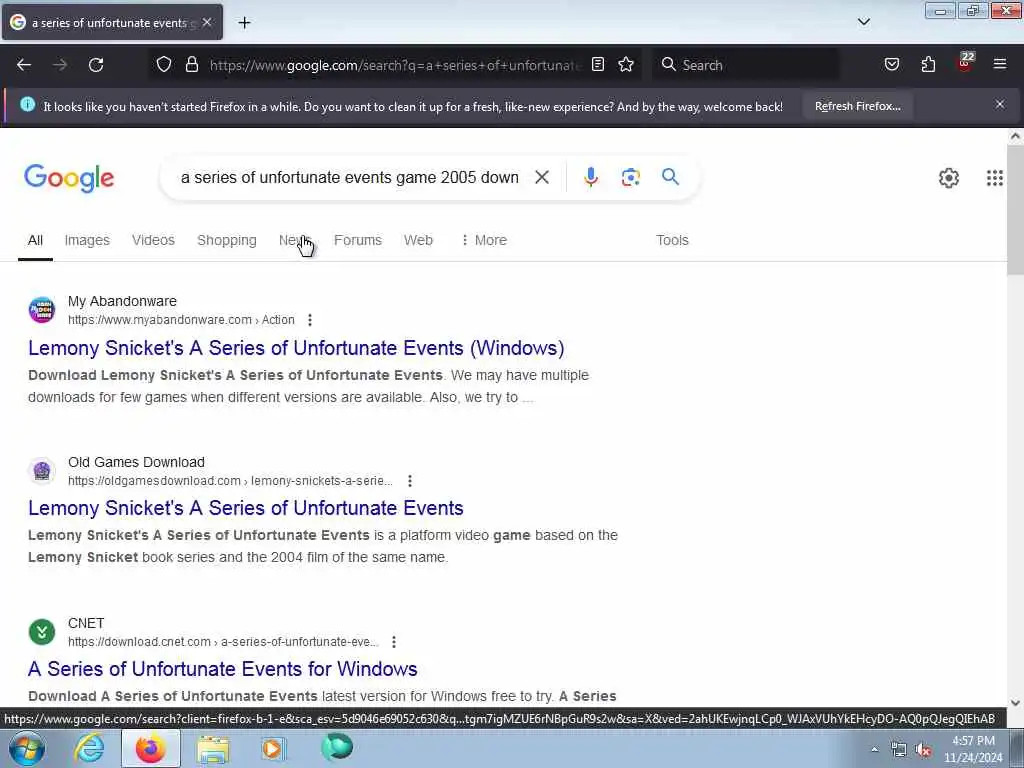Open the Firefox extensions puzzle icon

(x=928, y=64)
